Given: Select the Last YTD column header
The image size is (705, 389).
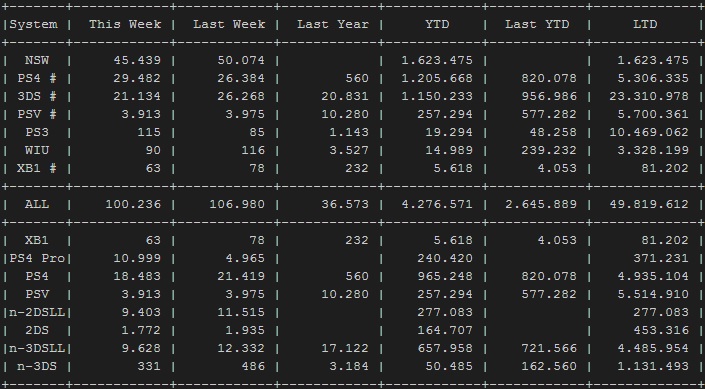Looking at the screenshot, I should (537, 24).
